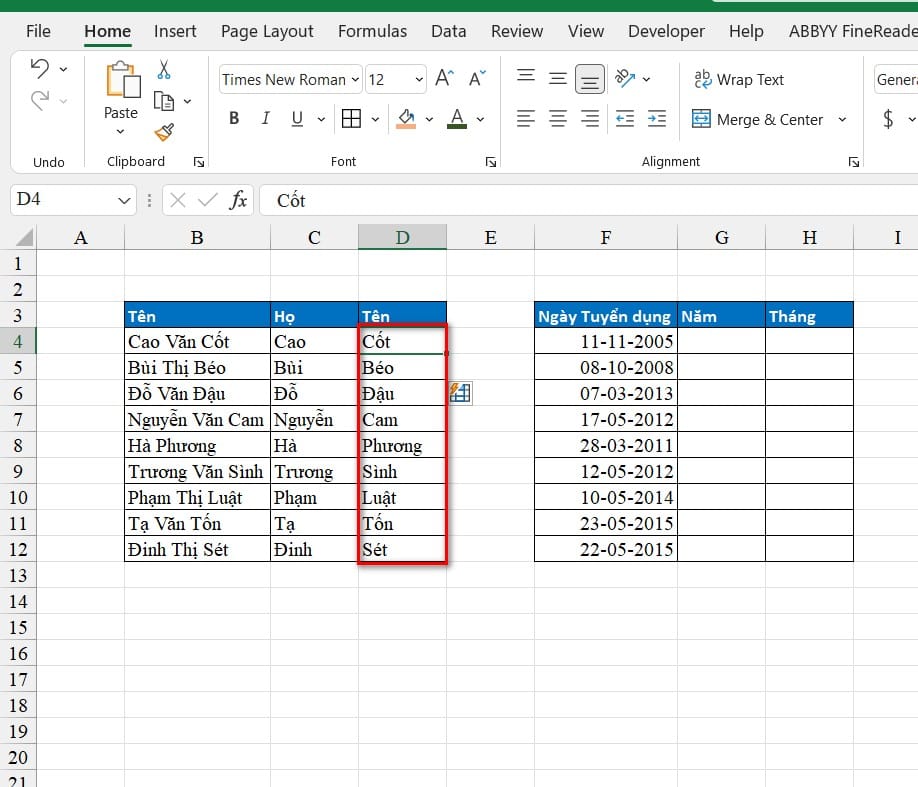Viewport: 918px width, 787px height.
Task: Click the Orientation text angle icon
Action: 625,78
